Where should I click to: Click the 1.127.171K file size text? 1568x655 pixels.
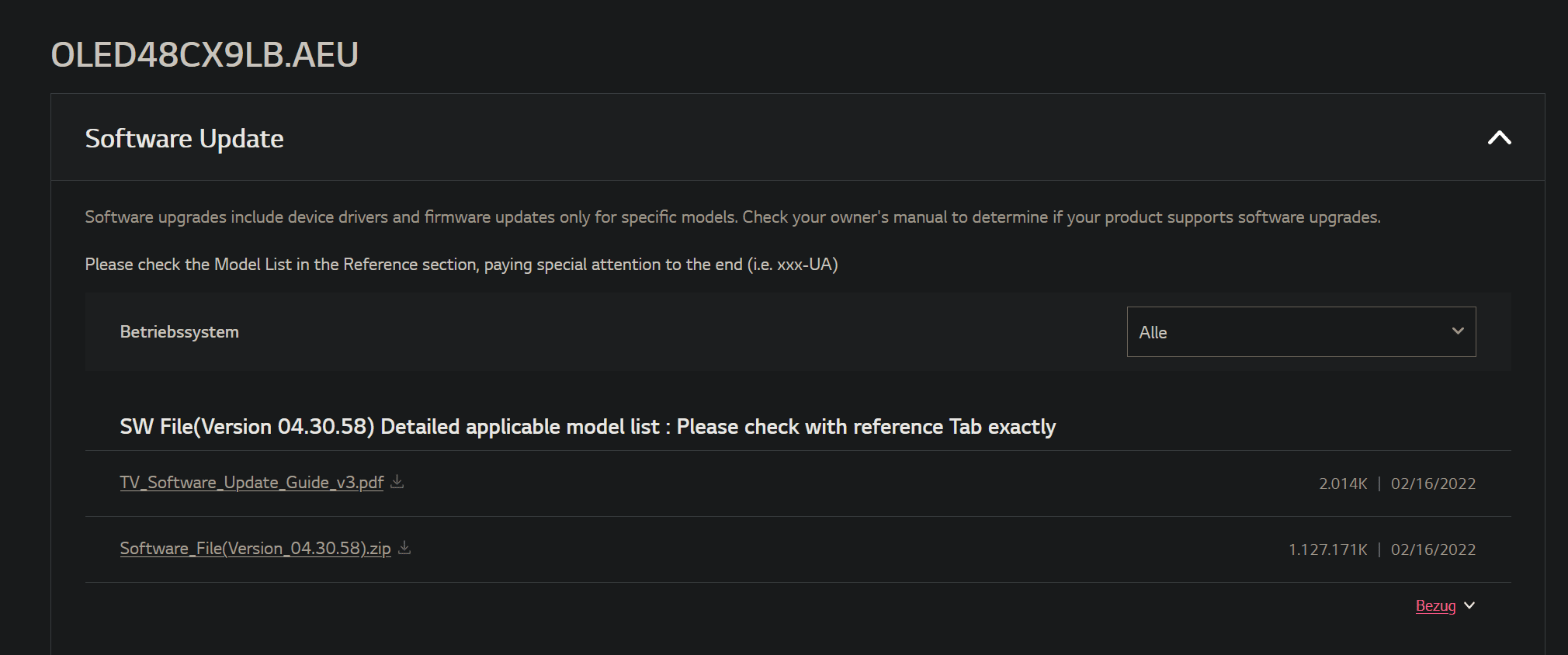click(x=1327, y=549)
